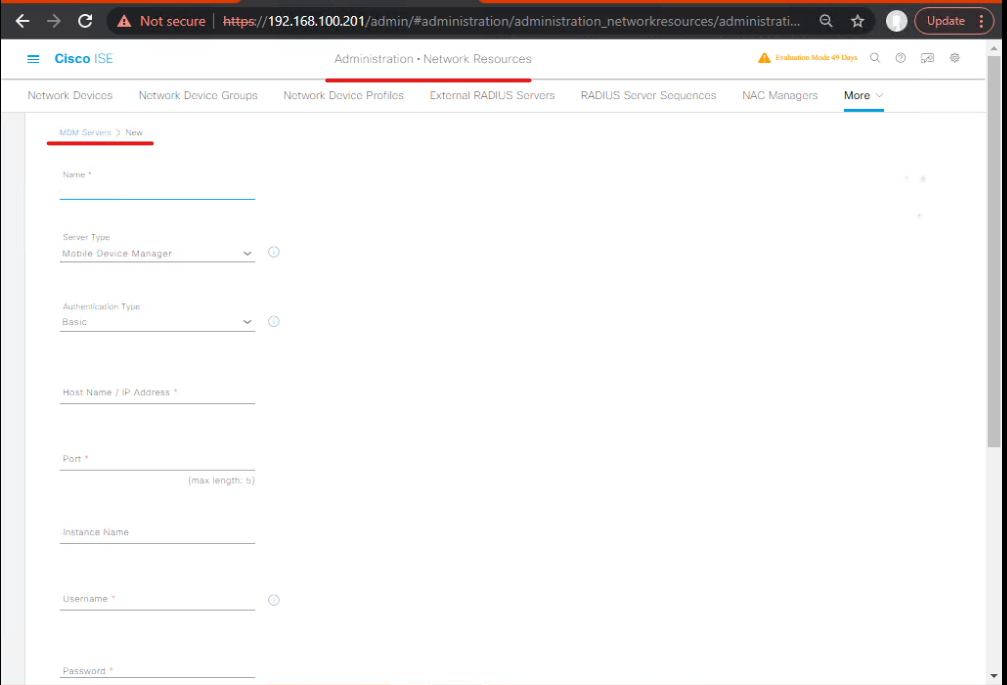The width and height of the screenshot is (1007, 685).
Task: Focus the Port input field
Action: pos(157,460)
